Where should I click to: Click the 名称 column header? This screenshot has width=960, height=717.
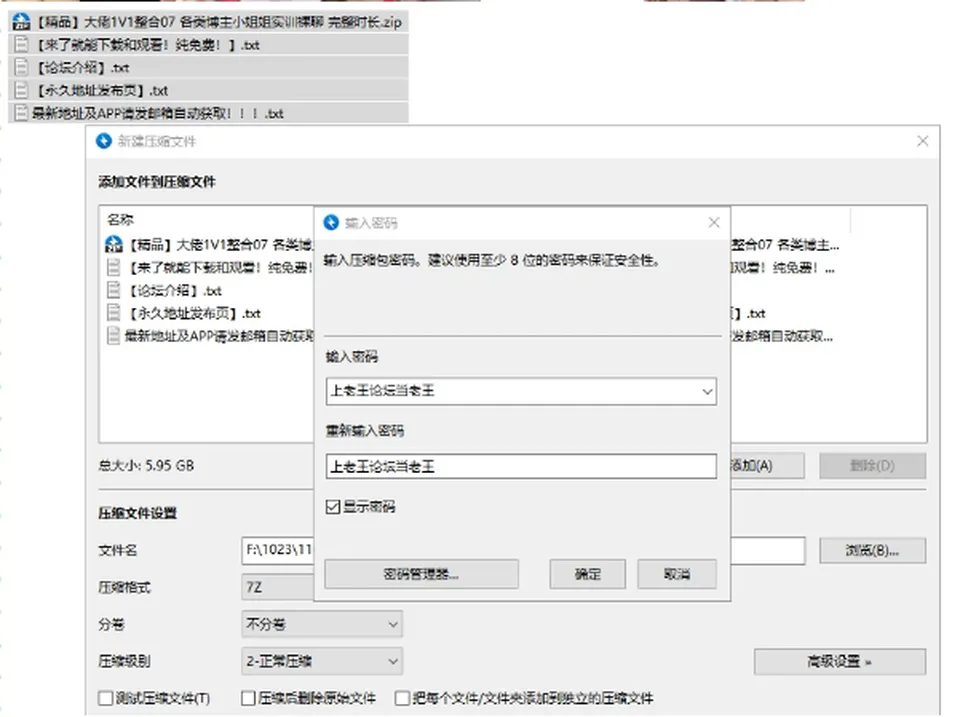[x=121, y=219]
